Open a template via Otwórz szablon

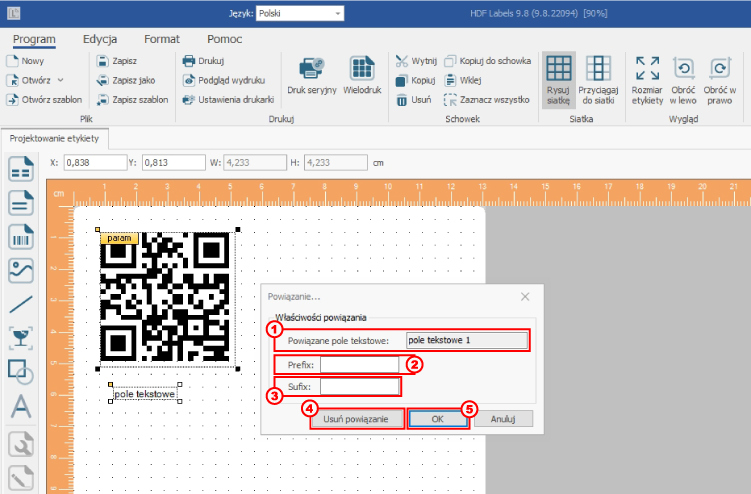pos(44,100)
